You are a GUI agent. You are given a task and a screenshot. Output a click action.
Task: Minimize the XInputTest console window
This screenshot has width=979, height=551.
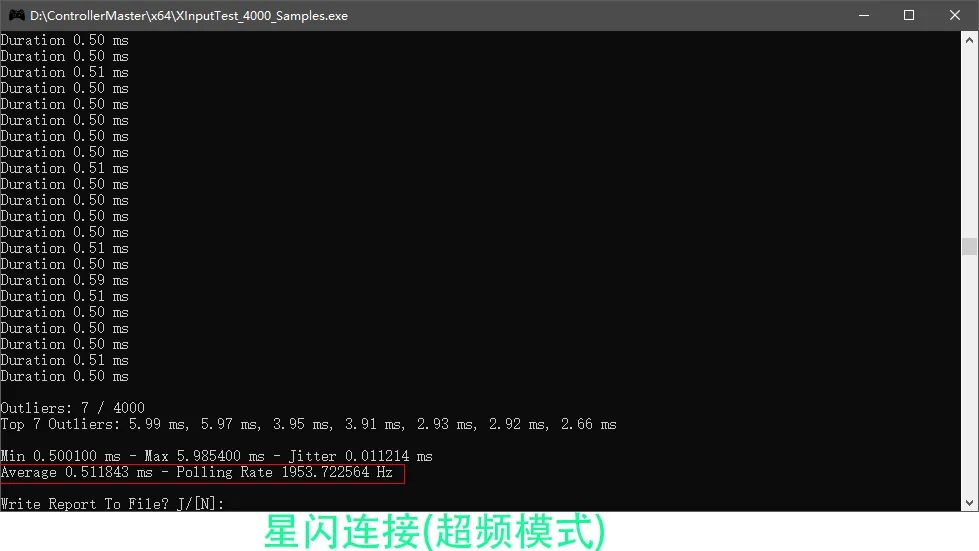(864, 15)
